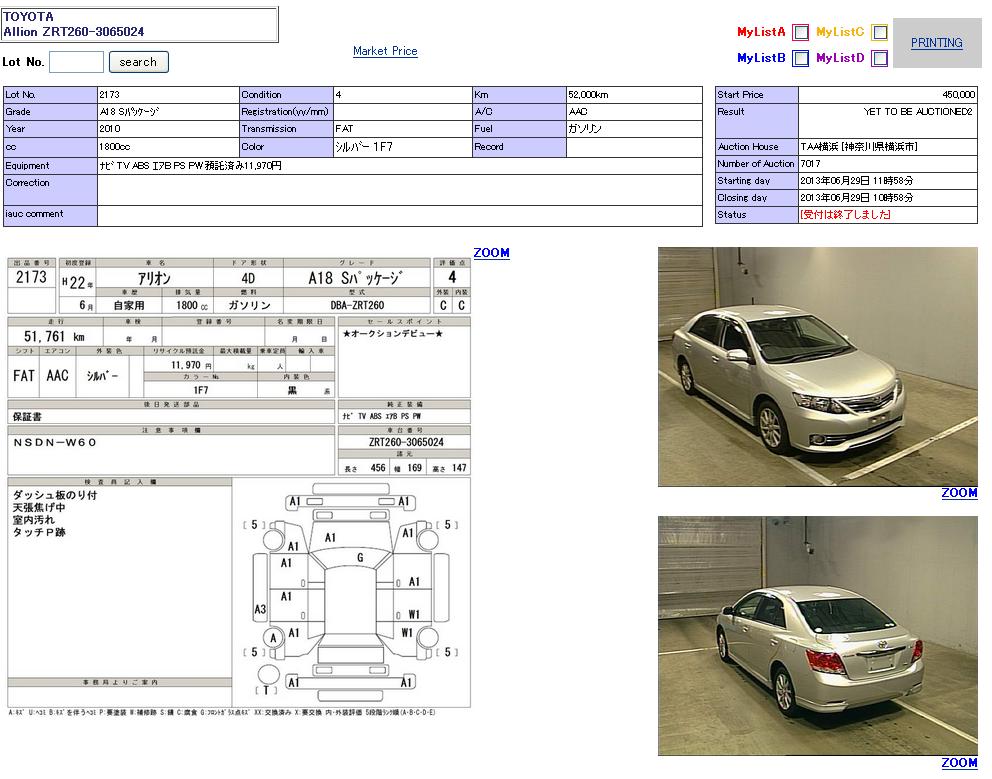Focus the Lot No. input field
This screenshot has width=992, height=779.
pos(76,62)
